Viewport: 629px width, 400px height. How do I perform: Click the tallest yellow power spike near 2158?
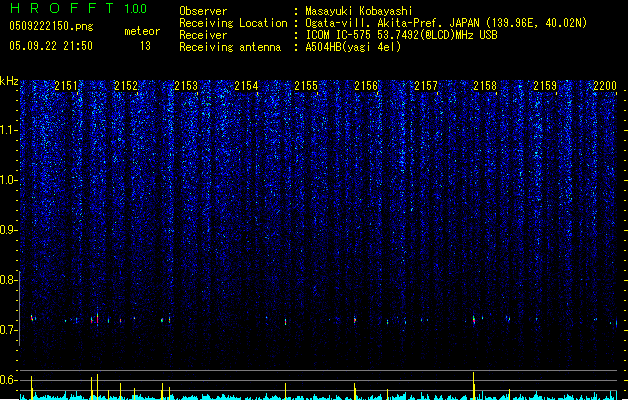click(473, 385)
